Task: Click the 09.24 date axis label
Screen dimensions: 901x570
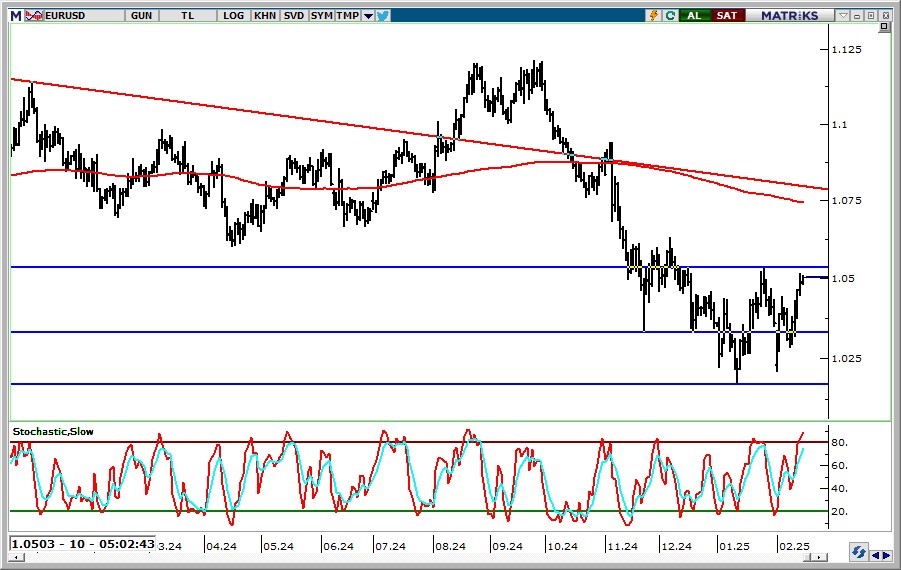Action: pos(507,546)
